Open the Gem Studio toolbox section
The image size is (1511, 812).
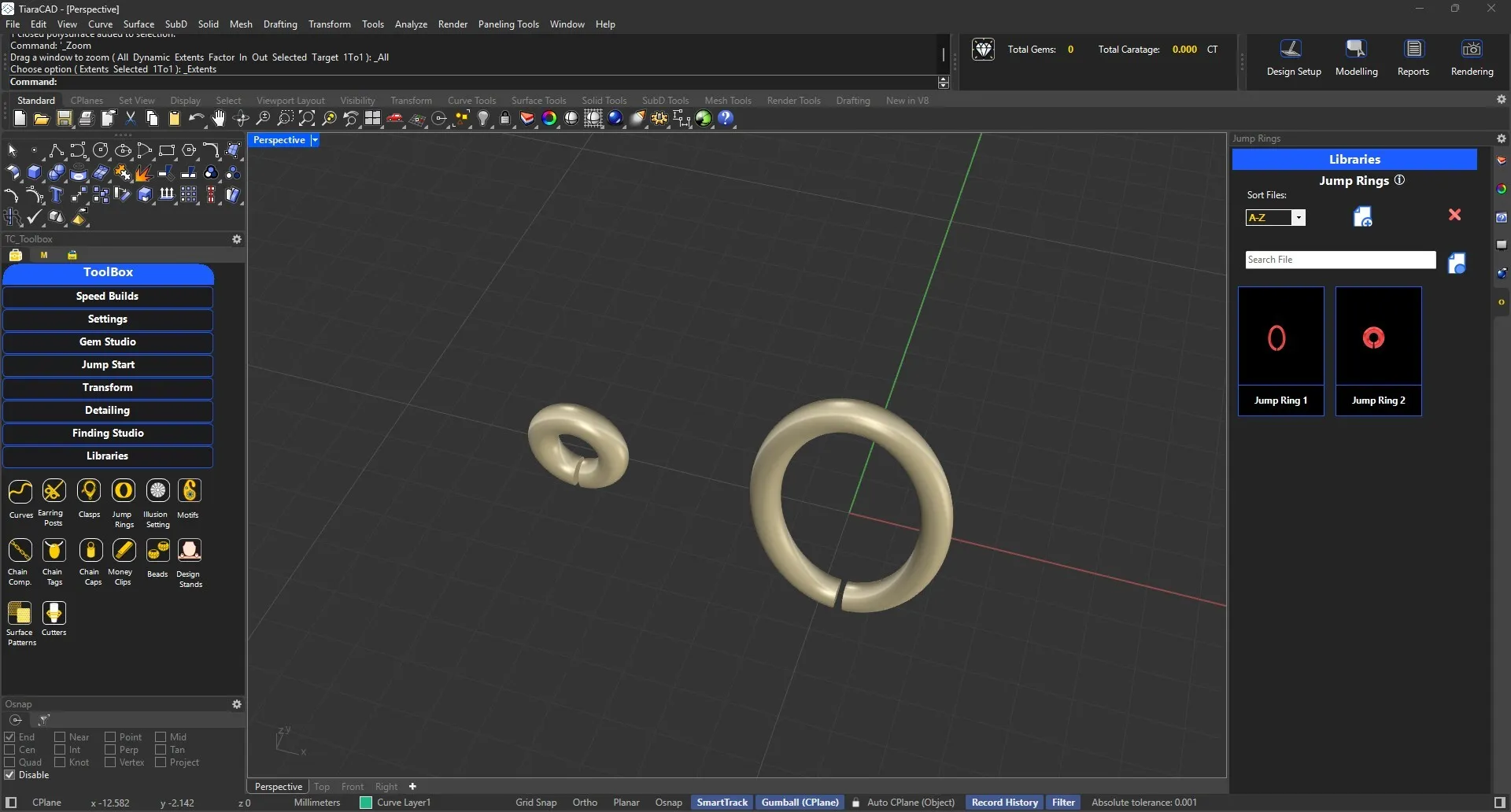click(108, 342)
